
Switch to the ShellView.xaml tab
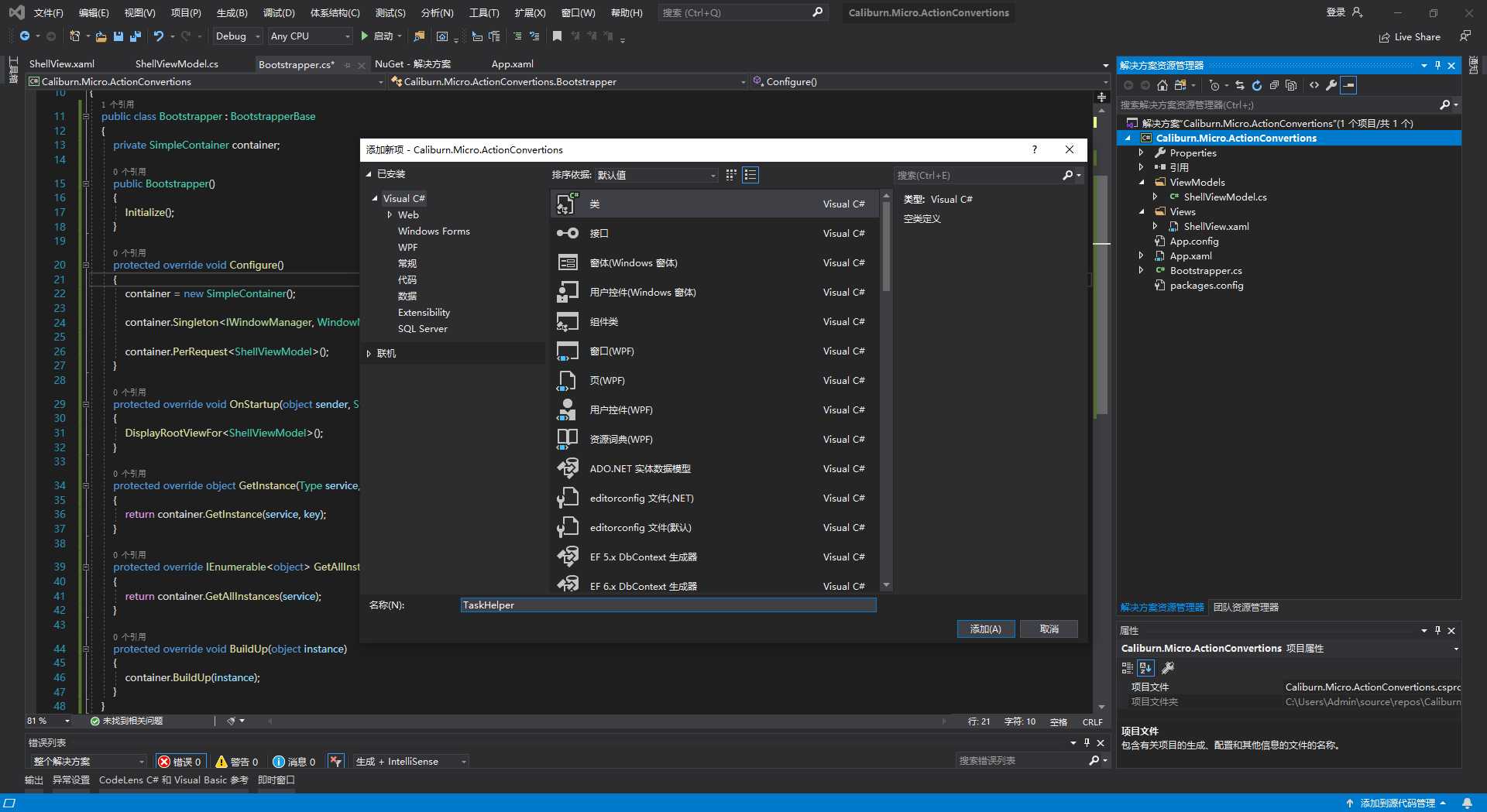[62, 64]
